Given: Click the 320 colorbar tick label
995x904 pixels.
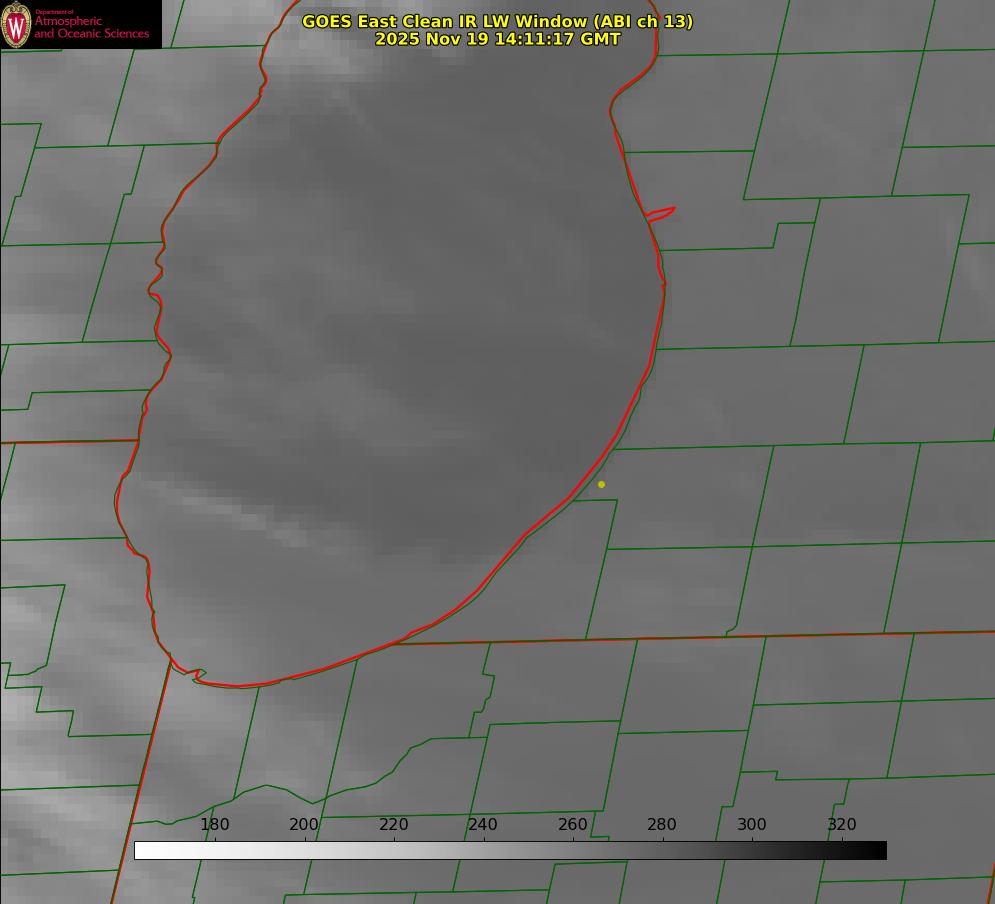Looking at the screenshot, I should pyautogui.click(x=842, y=825).
